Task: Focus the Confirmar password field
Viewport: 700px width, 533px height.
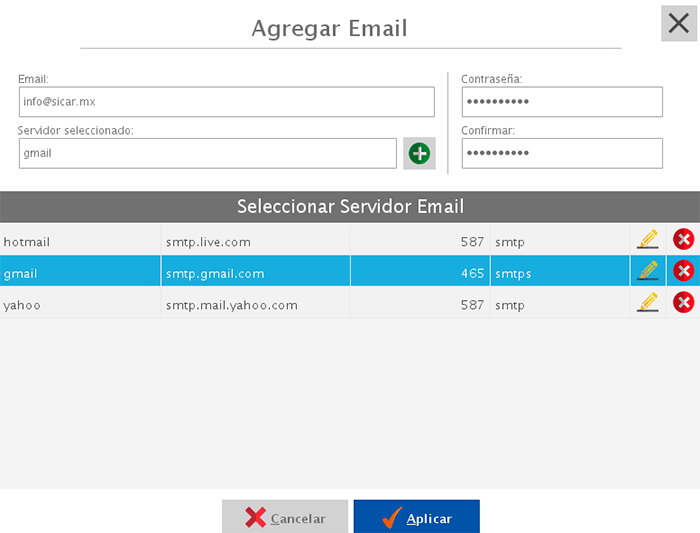Action: [562, 153]
